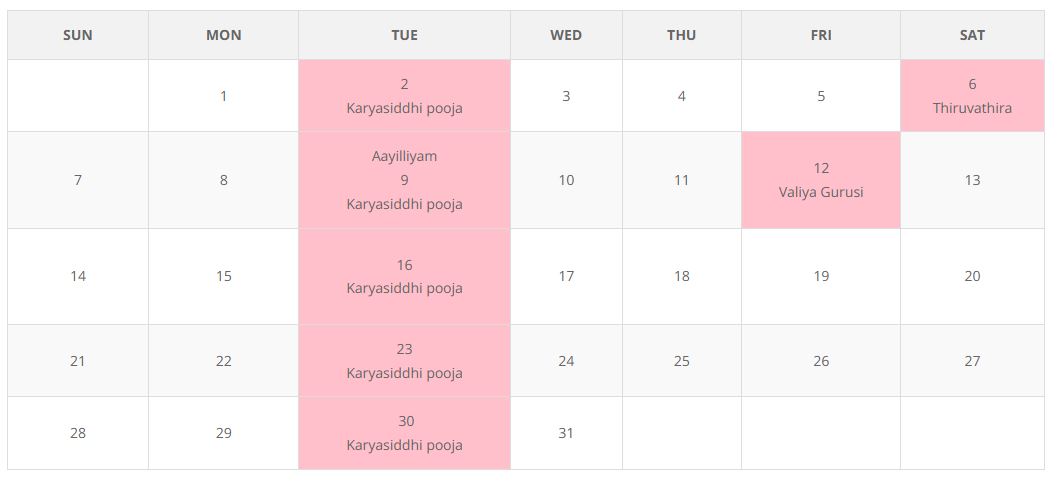Open Karyasiddhi pooja on the 23rd
The image size is (1057, 481).
click(404, 373)
